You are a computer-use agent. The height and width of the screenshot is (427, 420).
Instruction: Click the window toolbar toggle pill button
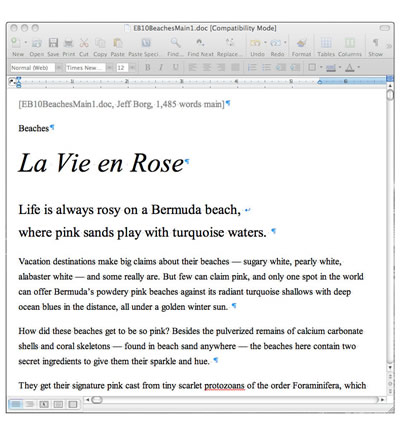coord(385,28)
